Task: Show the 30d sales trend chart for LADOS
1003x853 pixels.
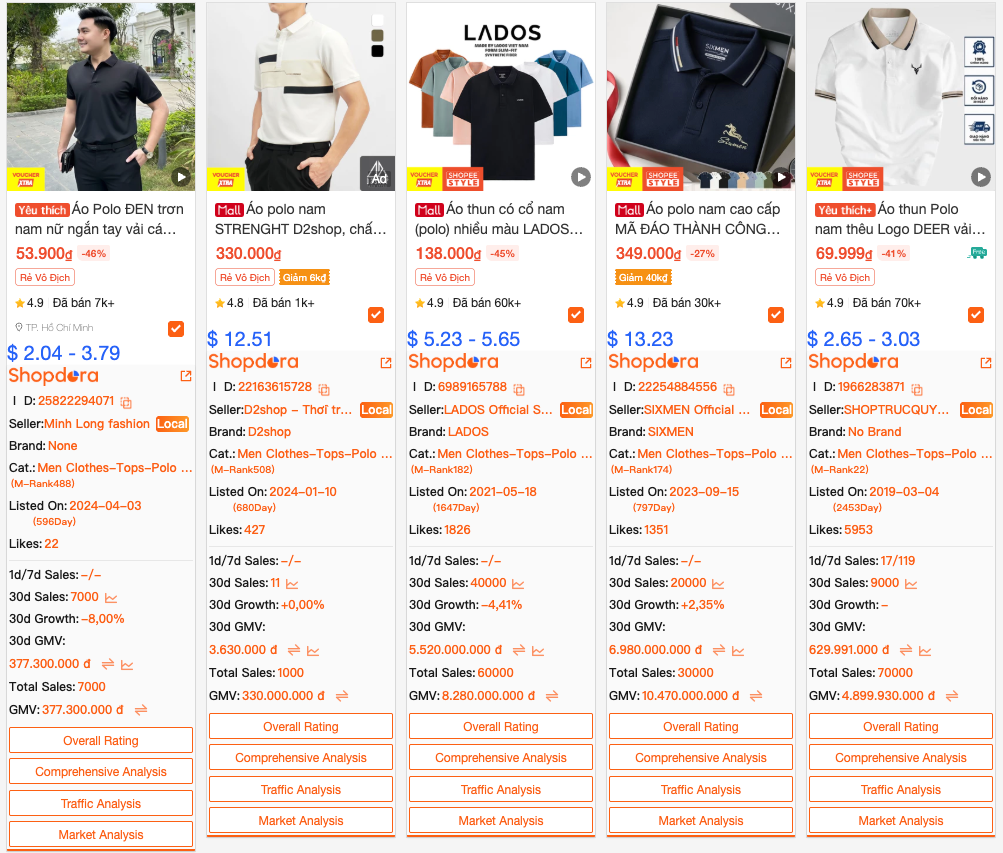Action: coord(518,584)
